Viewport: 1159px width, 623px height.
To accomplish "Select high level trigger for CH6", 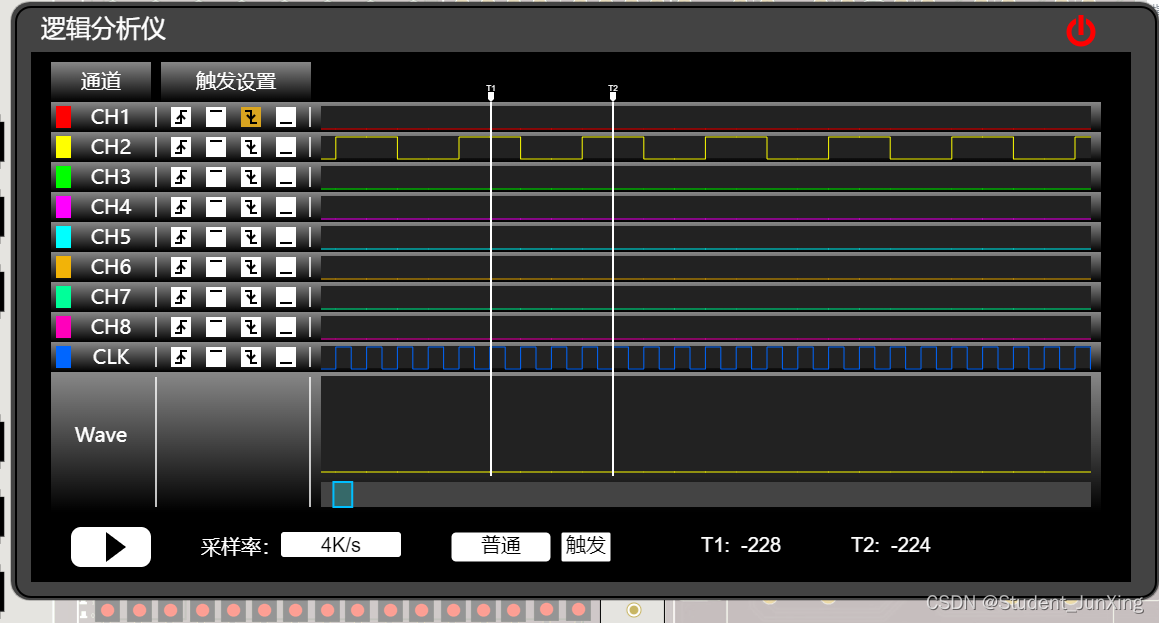I will point(216,267).
